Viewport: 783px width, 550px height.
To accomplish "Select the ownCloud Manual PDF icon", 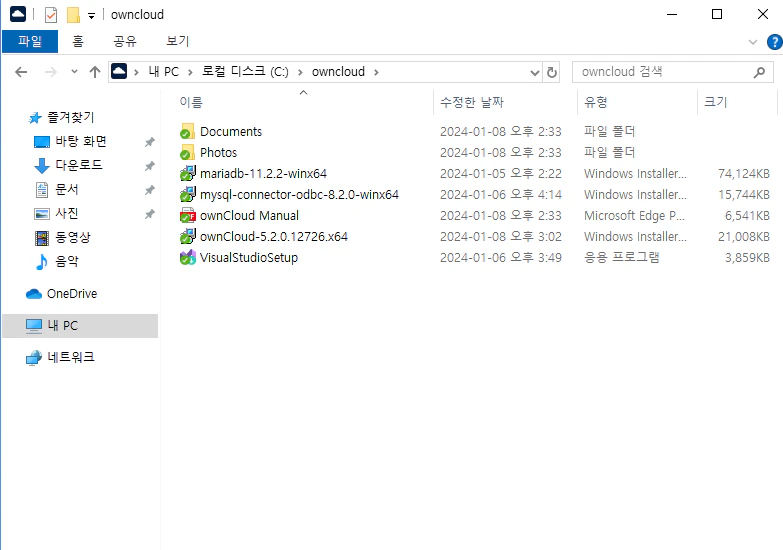I will click(187, 215).
